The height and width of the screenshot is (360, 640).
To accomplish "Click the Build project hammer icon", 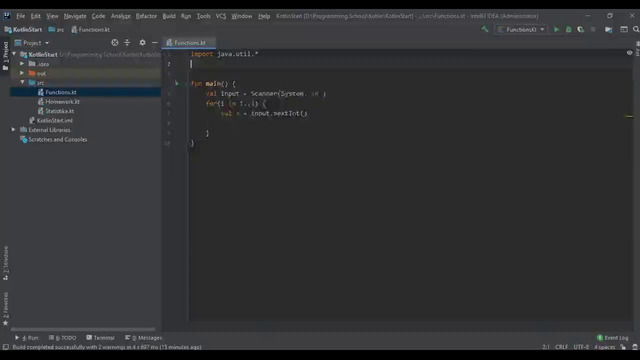I will point(485,29).
